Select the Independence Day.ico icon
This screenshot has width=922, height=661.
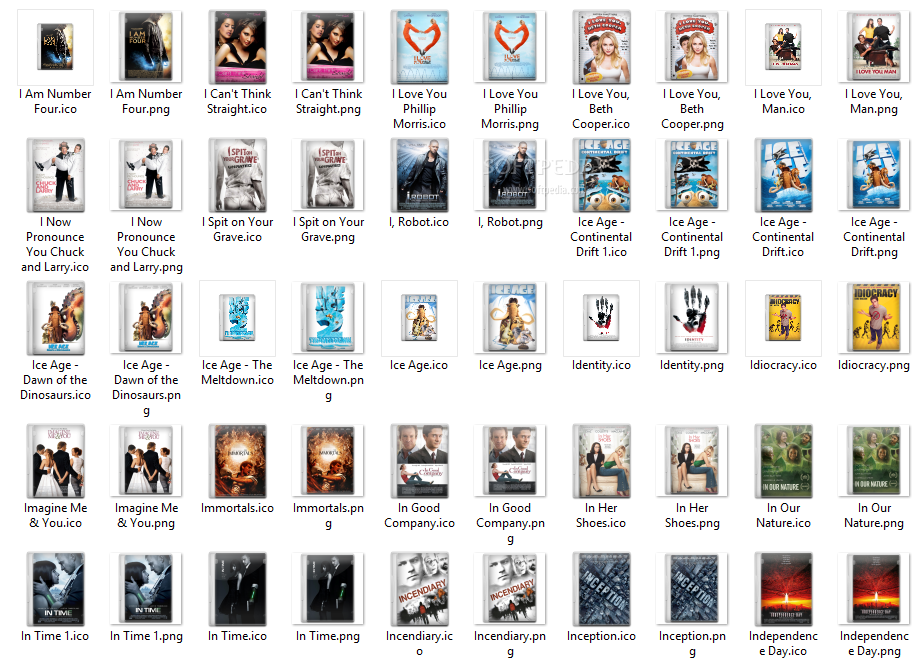point(783,589)
